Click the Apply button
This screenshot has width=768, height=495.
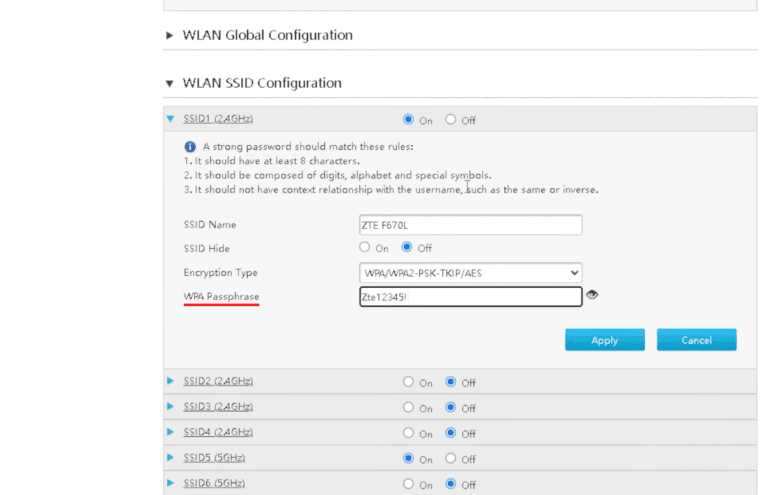tap(605, 340)
